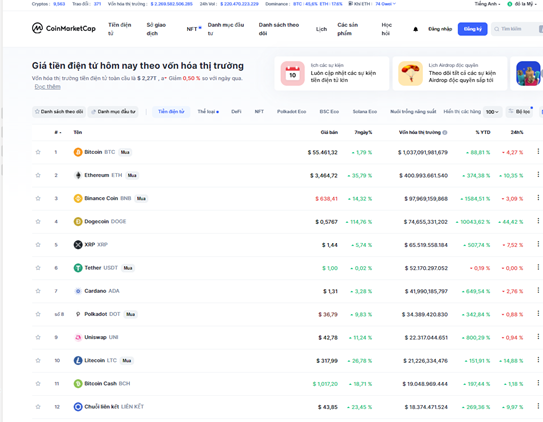Select the DeFi category tab
Viewport: 543px width, 422px height.
click(x=236, y=111)
